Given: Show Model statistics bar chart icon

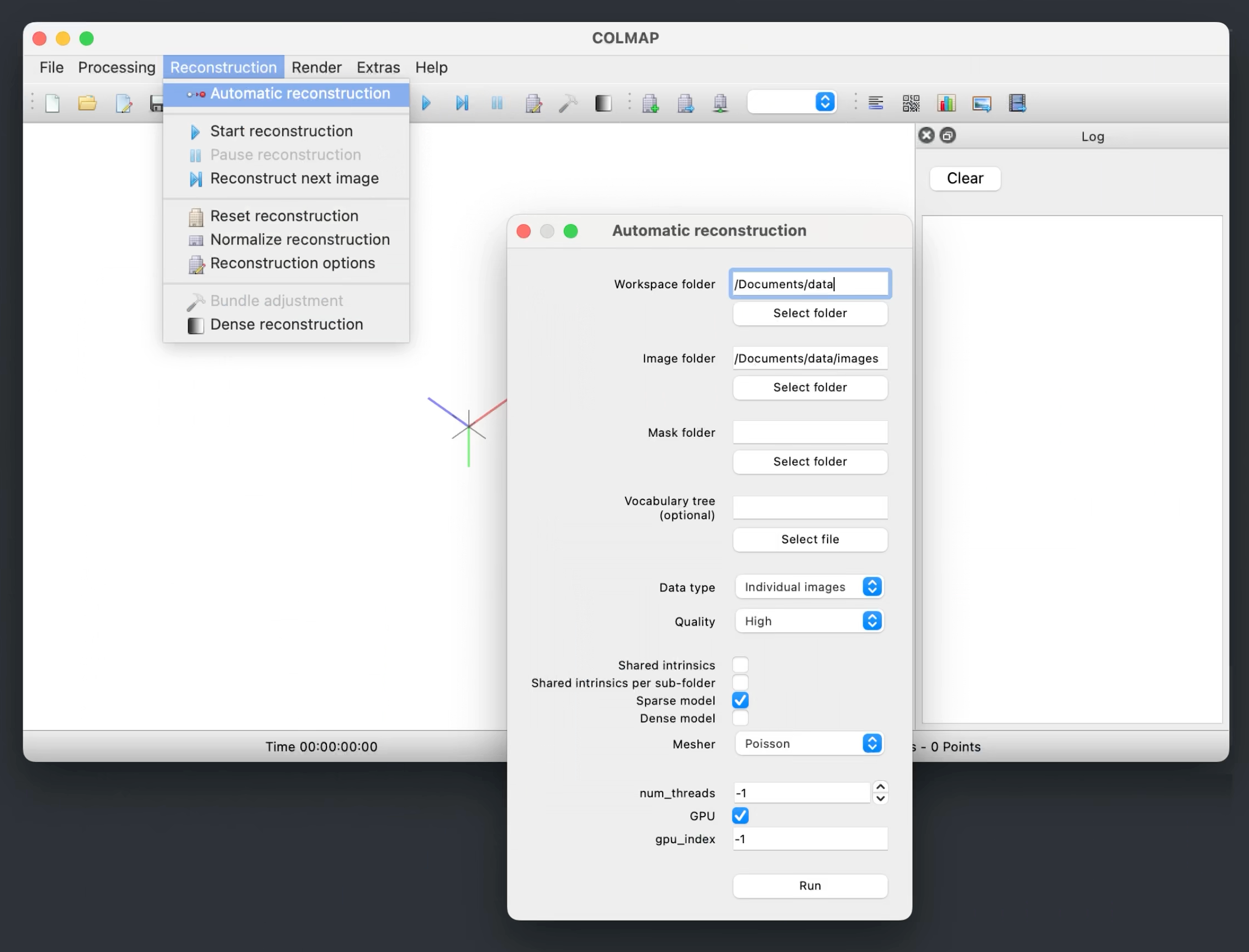Looking at the screenshot, I should pyautogui.click(x=946, y=103).
